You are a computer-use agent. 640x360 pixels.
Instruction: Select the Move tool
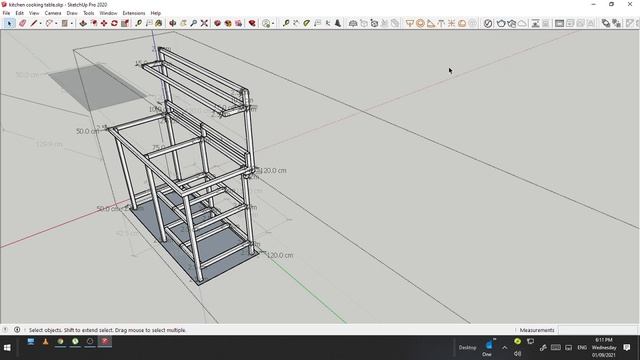pos(104,23)
